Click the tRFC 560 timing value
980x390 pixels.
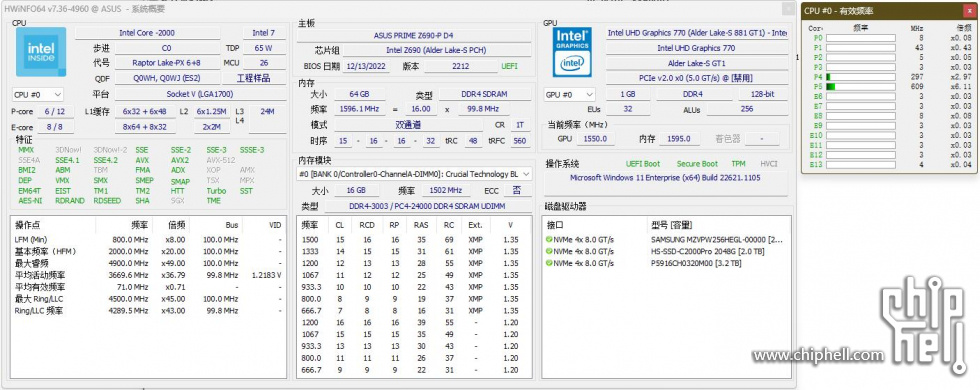(519, 141)
